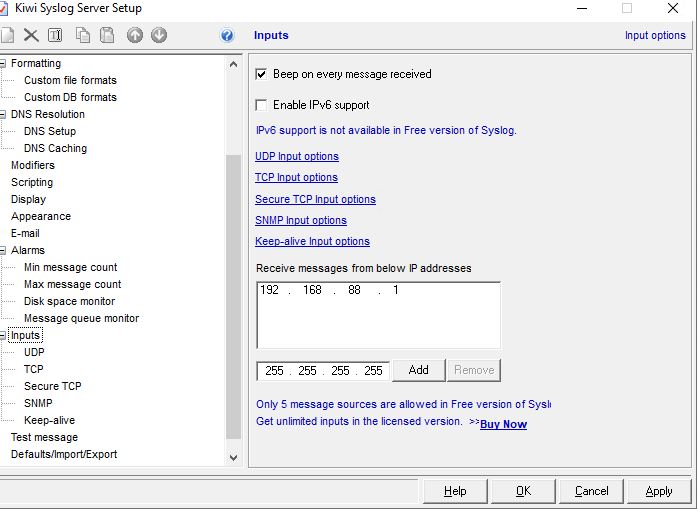Open DNS Setup tree item

click(50, 131)
